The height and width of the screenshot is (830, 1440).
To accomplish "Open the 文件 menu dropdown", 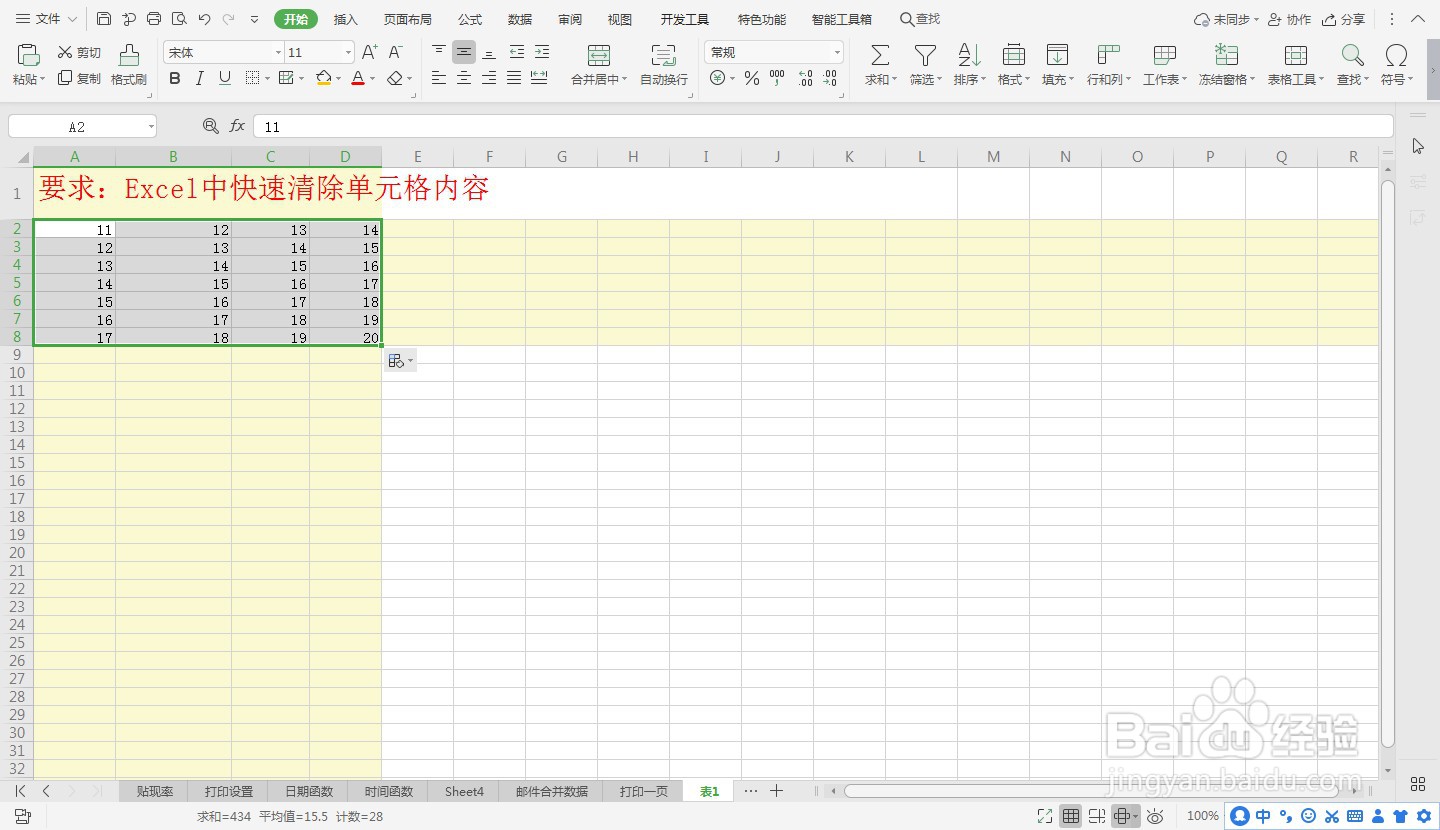I will point(46,19).
